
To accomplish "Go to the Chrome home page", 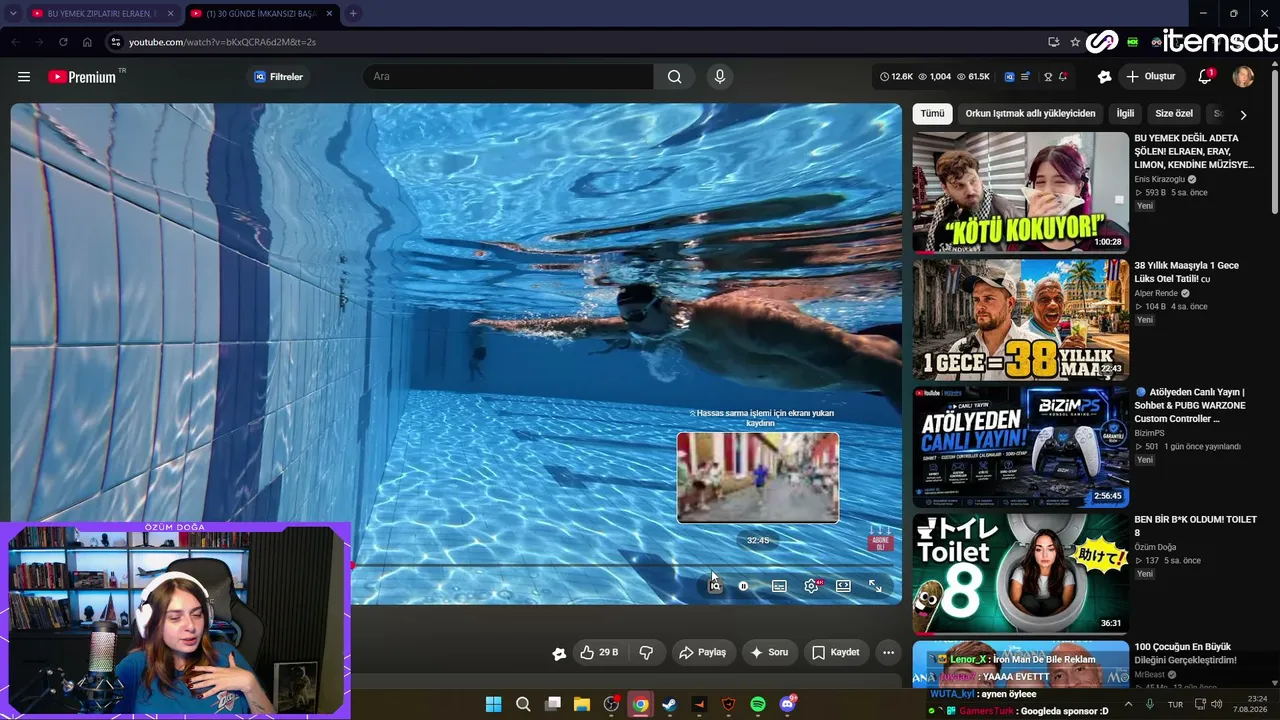I will (x=87, y=42).
